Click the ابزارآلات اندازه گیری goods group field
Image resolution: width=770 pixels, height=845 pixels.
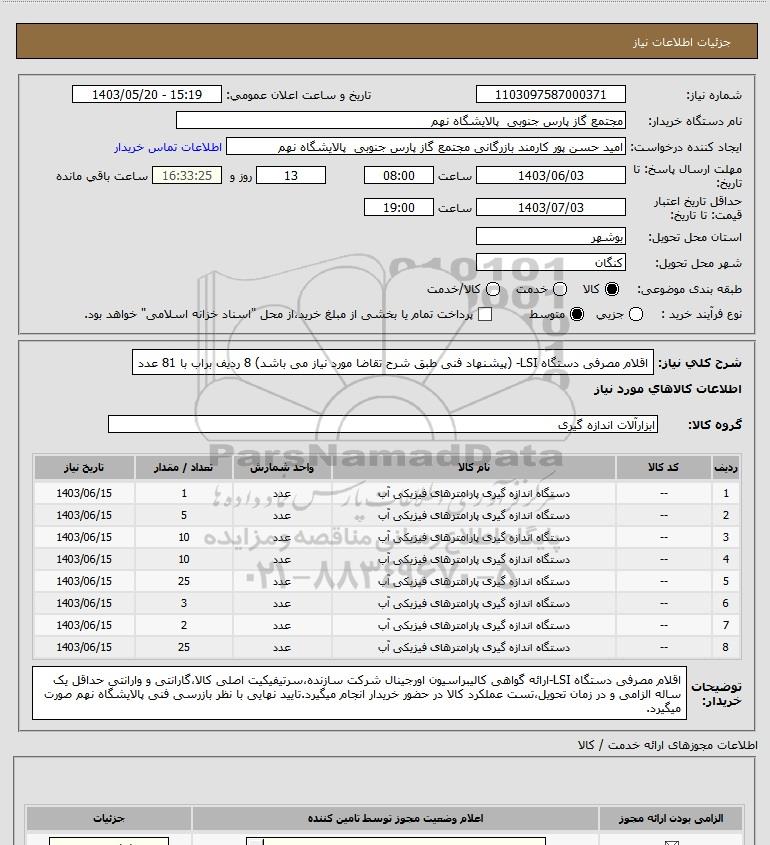pos(383,425)
